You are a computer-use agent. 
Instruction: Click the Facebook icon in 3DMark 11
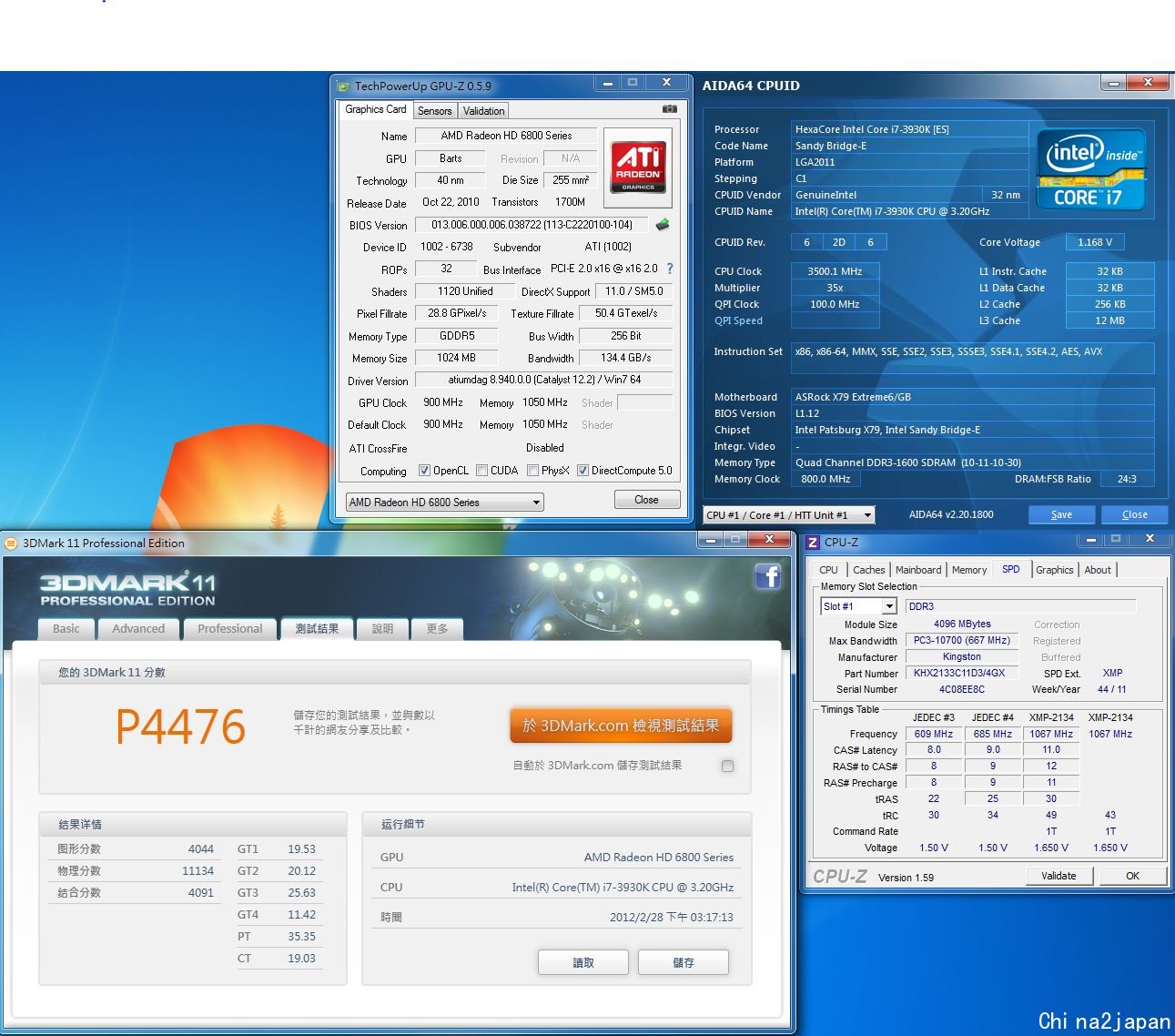[x=768, y=576]
